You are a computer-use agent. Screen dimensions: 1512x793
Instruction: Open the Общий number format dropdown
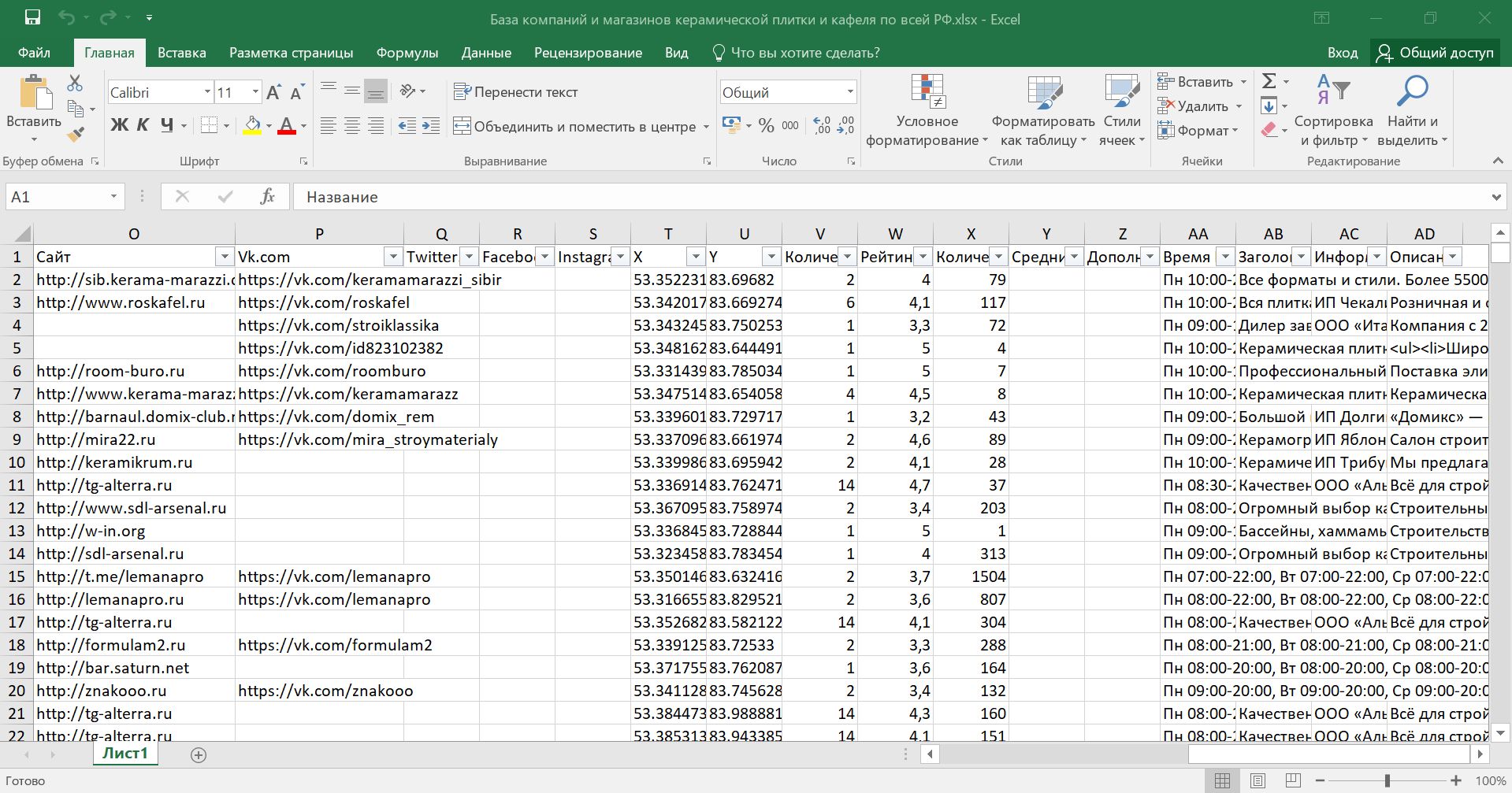(849, 92)
